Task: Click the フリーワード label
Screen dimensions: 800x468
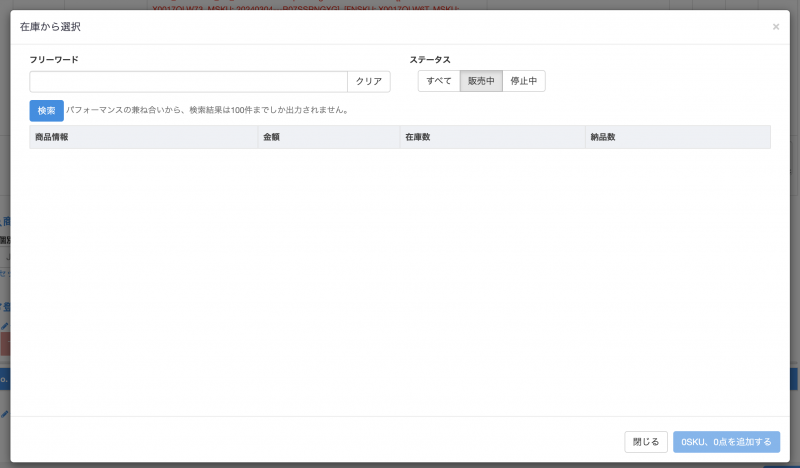Action: point(54,60)
